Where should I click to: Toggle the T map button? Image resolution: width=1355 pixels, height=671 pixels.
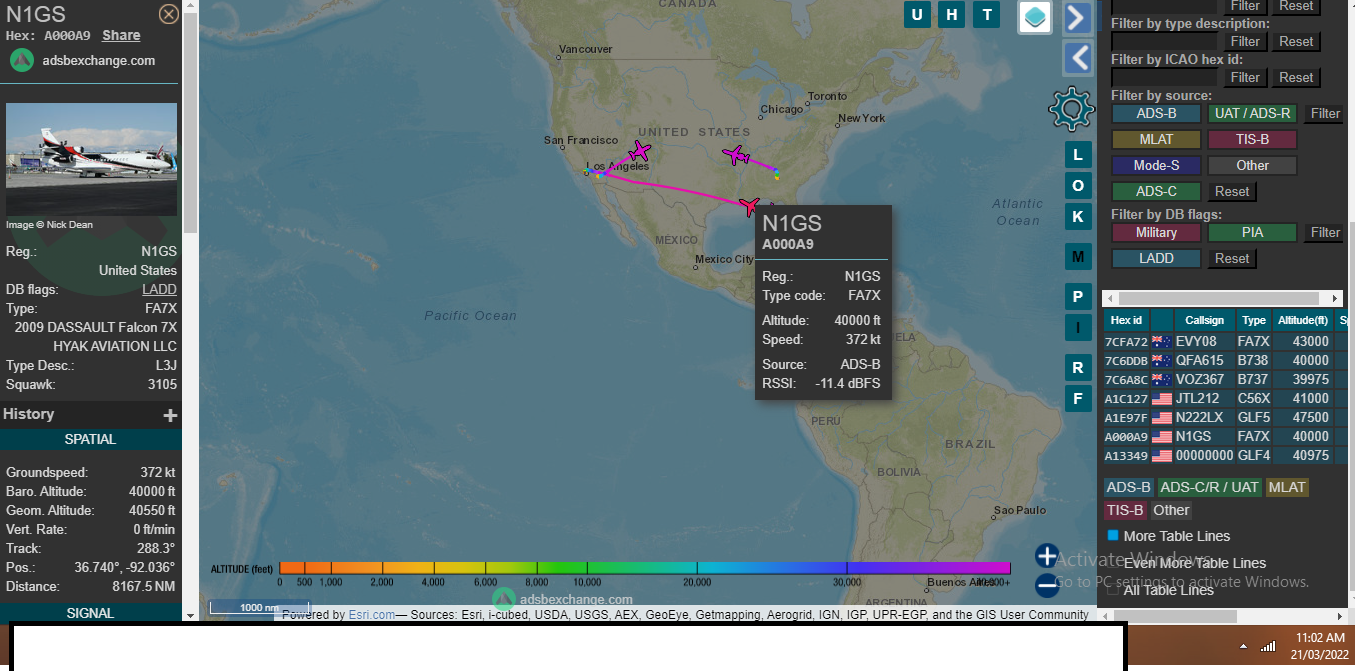[987, 14]
